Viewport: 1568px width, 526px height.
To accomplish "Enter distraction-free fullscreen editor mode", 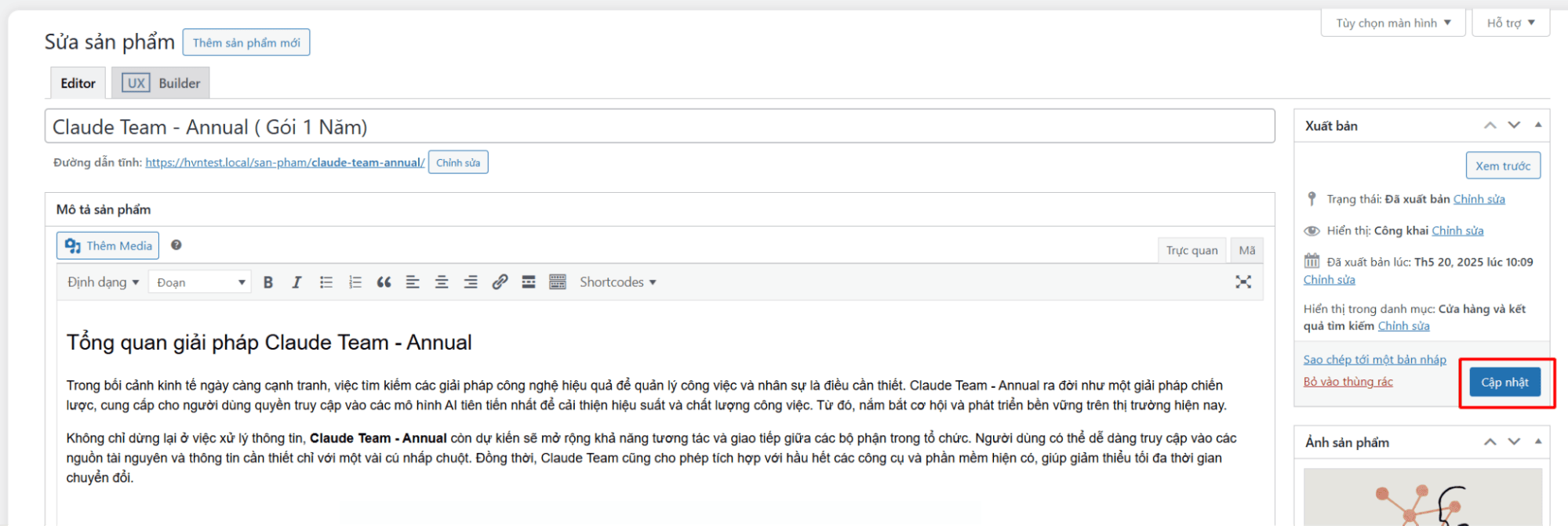I will click(x=1242, y=282).
